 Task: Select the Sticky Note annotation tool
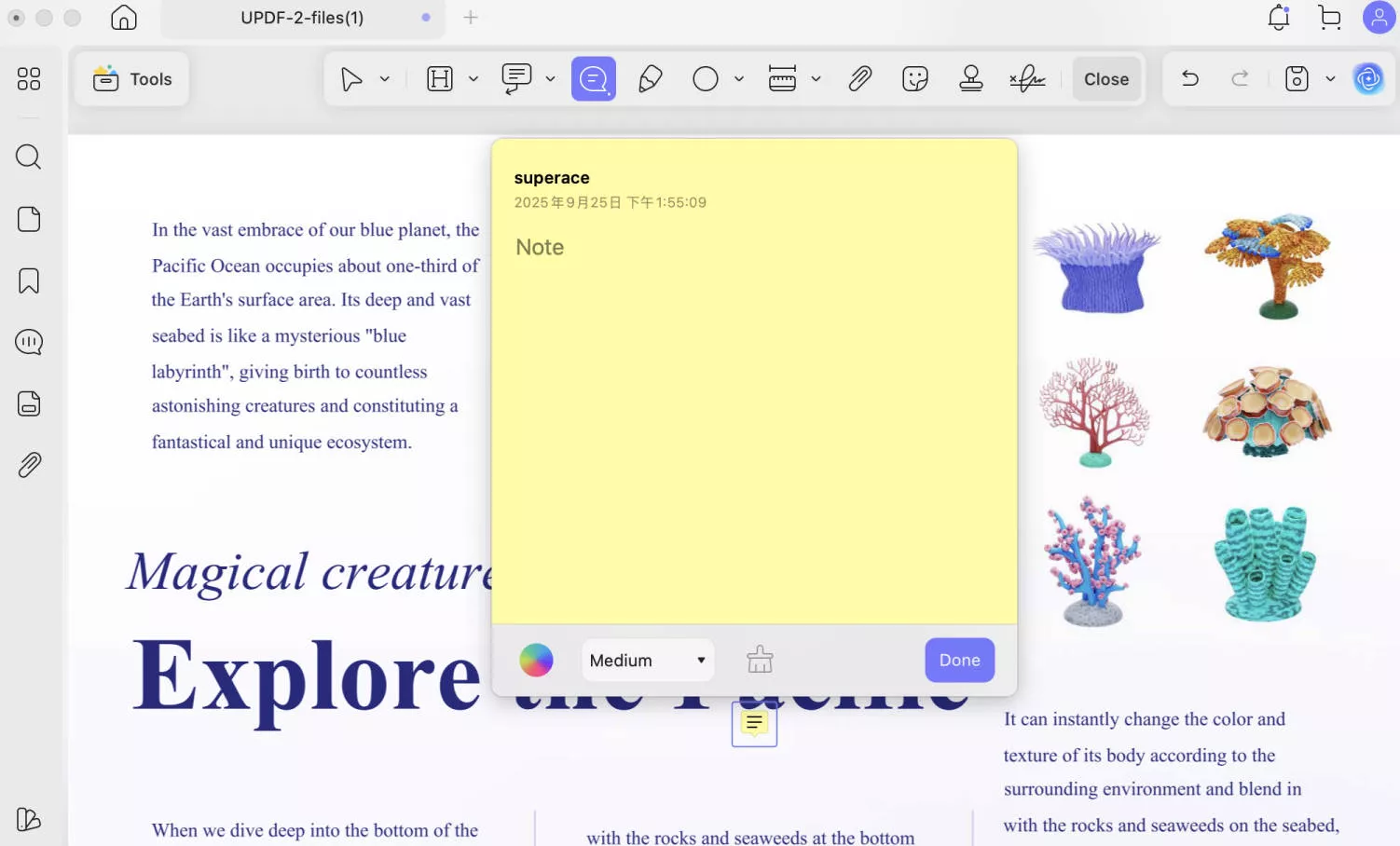point(594,78)
